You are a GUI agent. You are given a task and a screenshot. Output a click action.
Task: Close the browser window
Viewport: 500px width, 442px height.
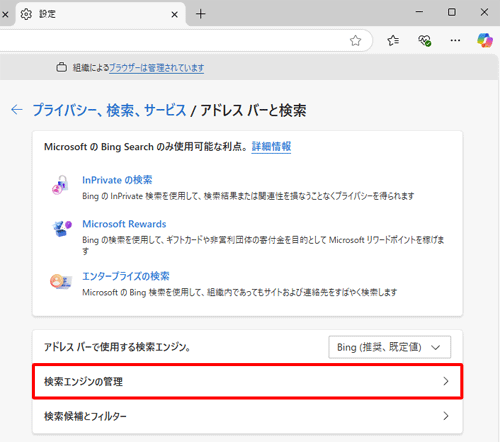pyautogui.click(x=484, y=12)
